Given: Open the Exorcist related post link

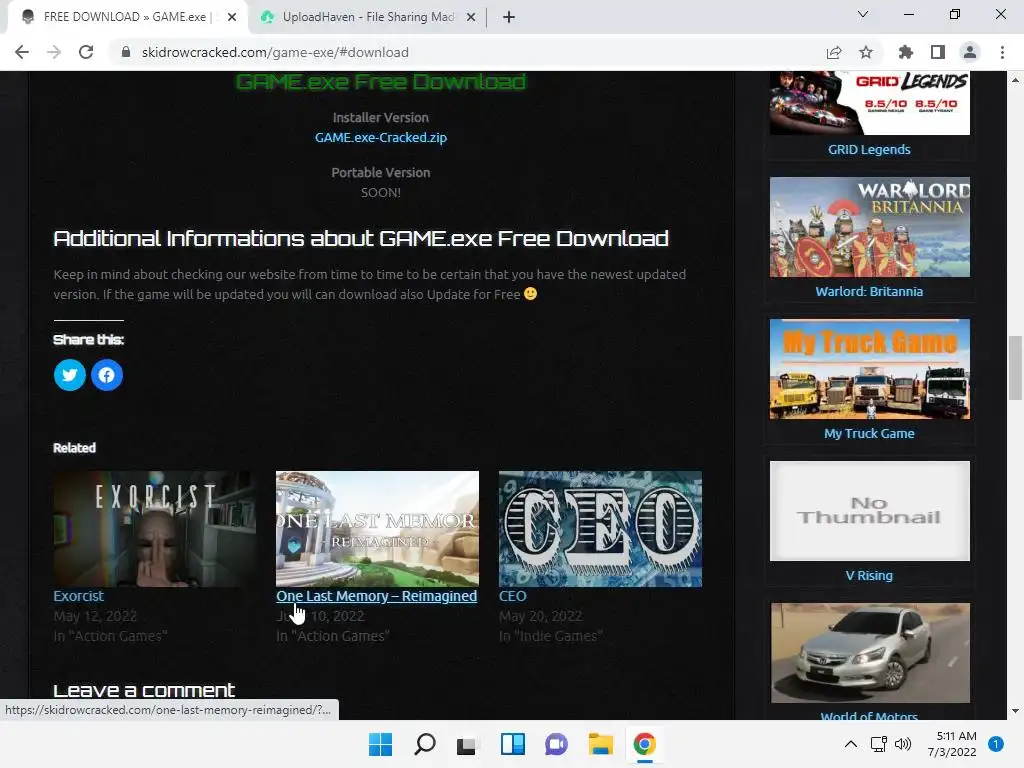Looking at the screenshot, I should pos(78,596).
